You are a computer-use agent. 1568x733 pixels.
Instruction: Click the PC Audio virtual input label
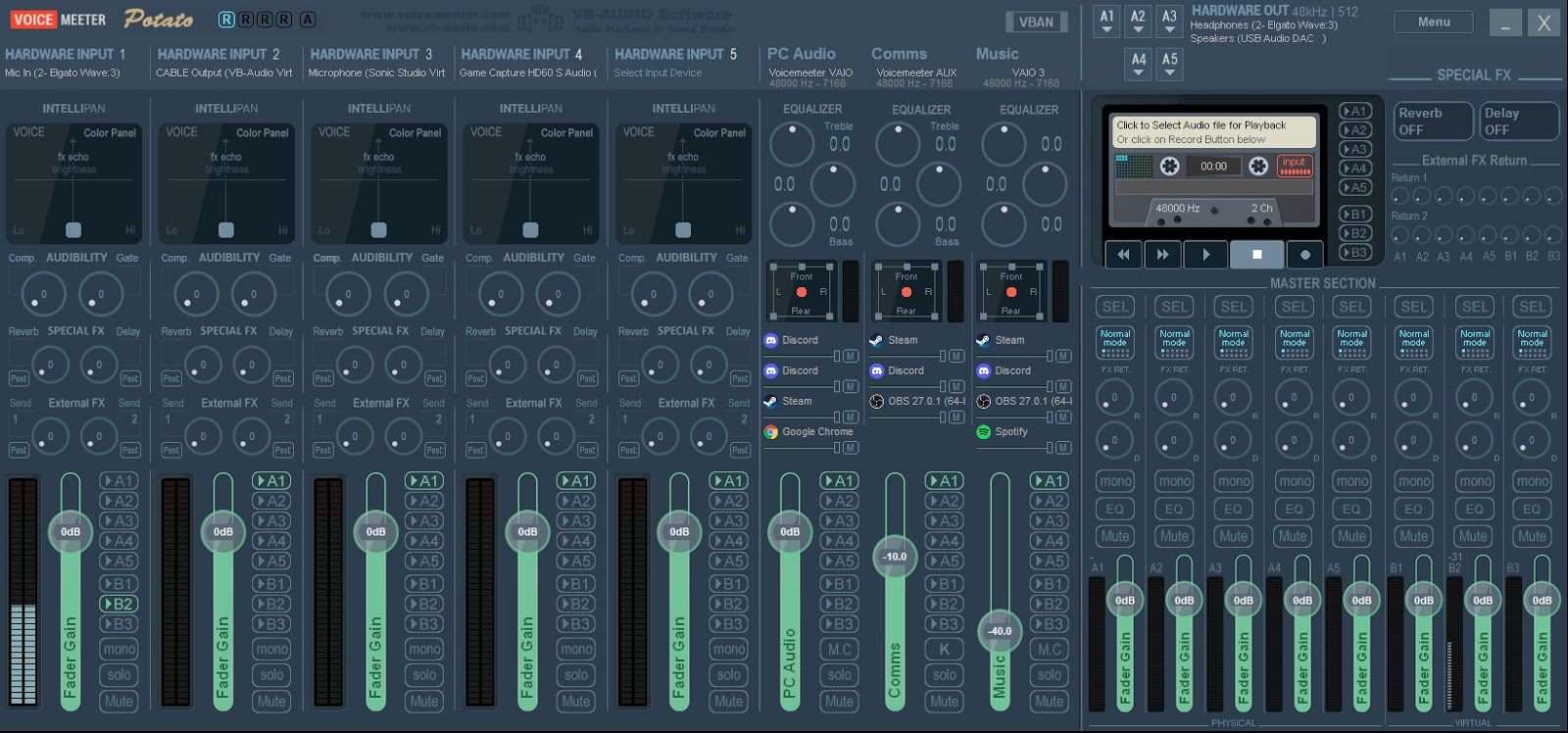coord(801,54)
